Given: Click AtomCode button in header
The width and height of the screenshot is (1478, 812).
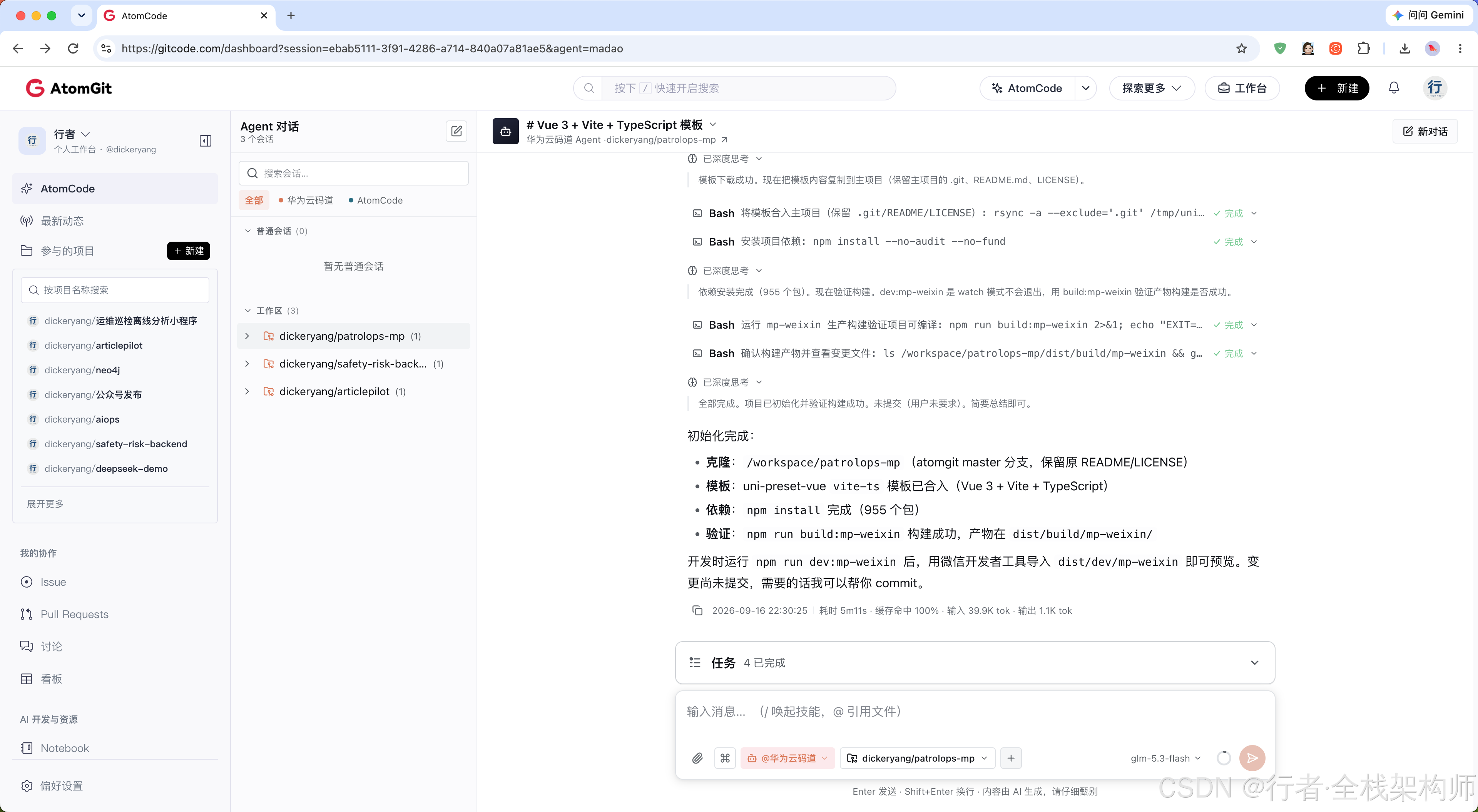Looking at the screenshot, I should coord(1027,88).
